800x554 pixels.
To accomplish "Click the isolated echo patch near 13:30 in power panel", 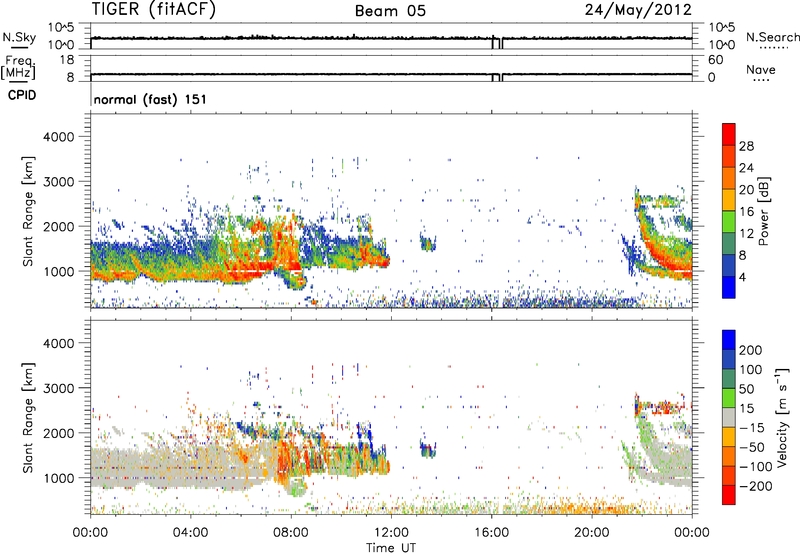I will pos(428,242).
